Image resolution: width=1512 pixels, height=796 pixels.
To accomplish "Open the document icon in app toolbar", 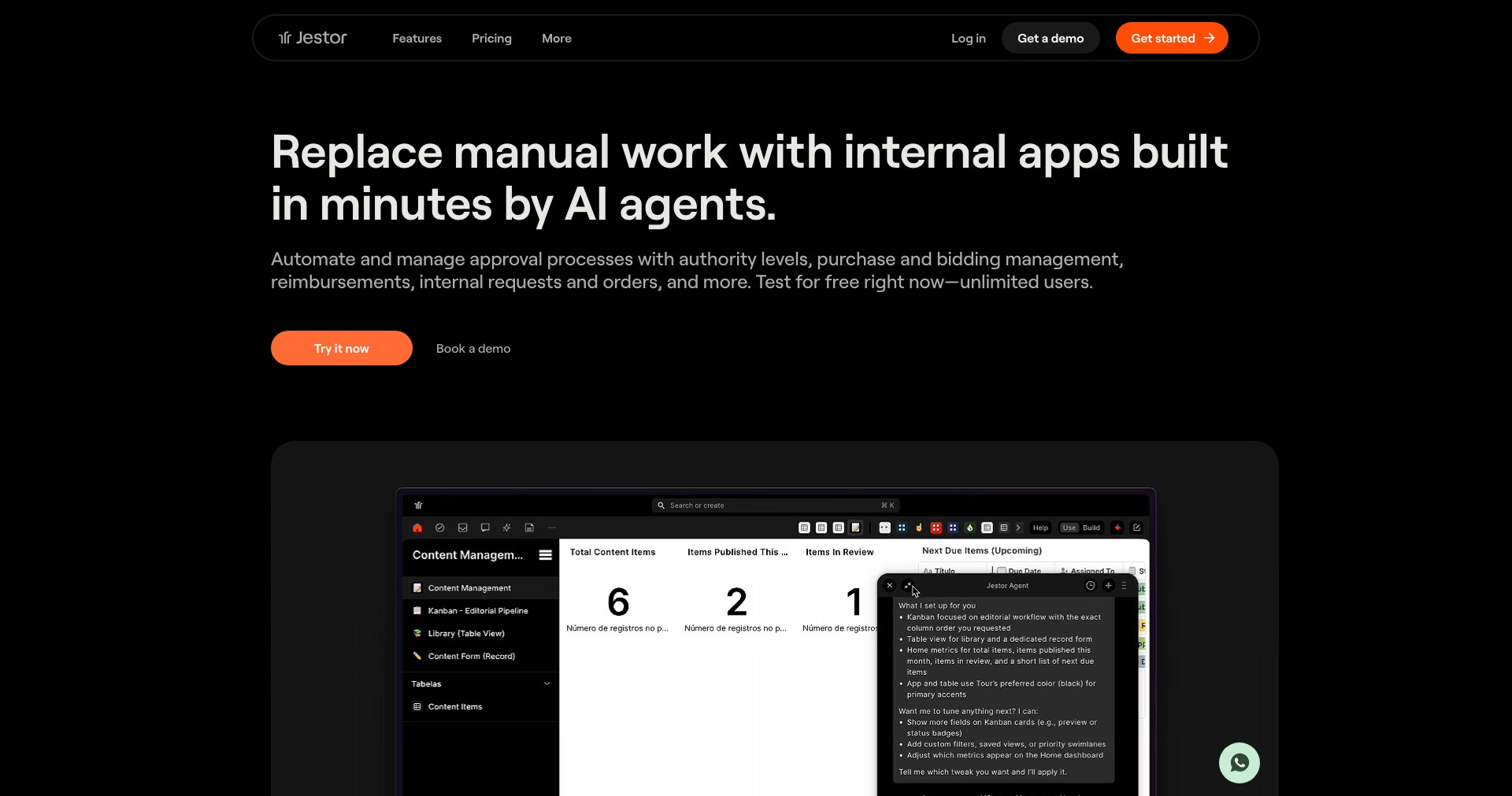I will click(529, 528).
